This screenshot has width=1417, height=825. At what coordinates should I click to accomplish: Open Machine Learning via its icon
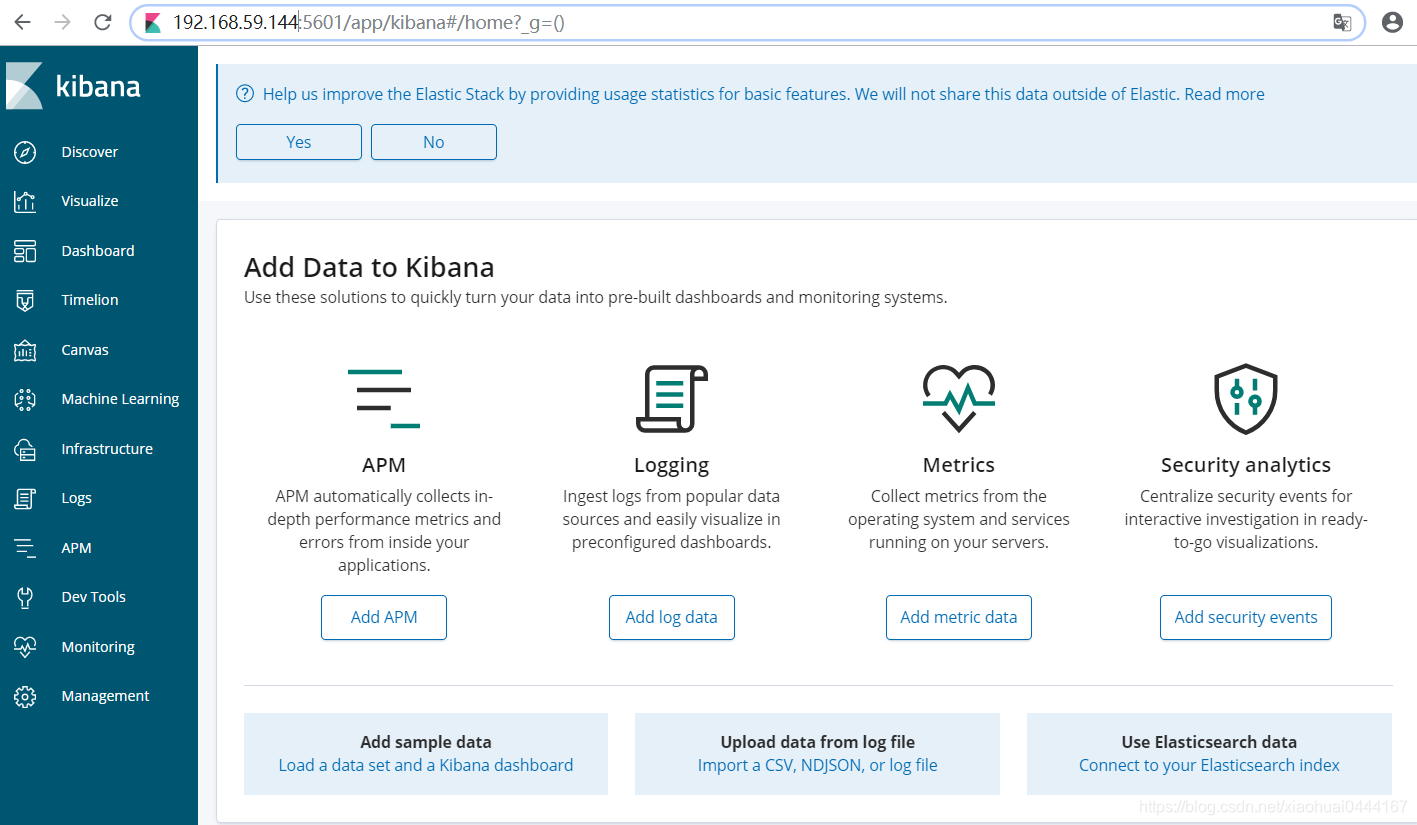click(x=25, y=399)
